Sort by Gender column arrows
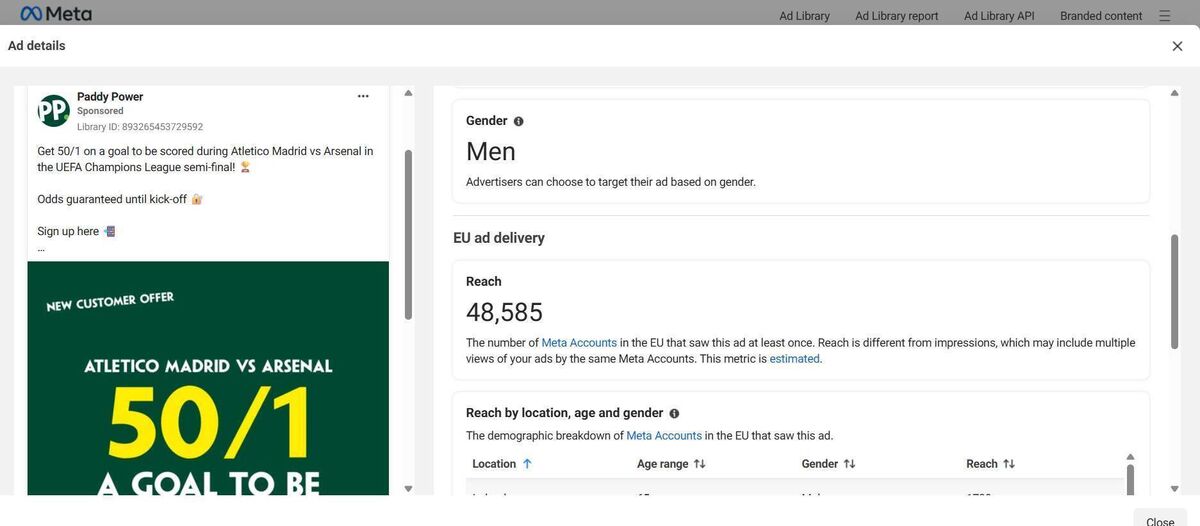 coord(849,464)
